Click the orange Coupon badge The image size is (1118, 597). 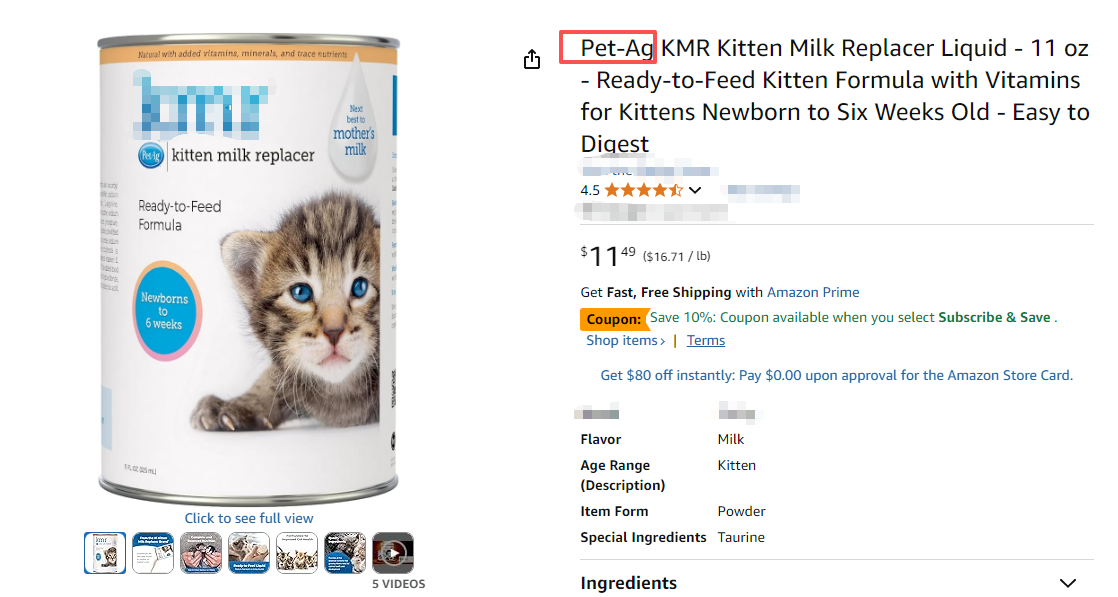[x=612, y=319]
